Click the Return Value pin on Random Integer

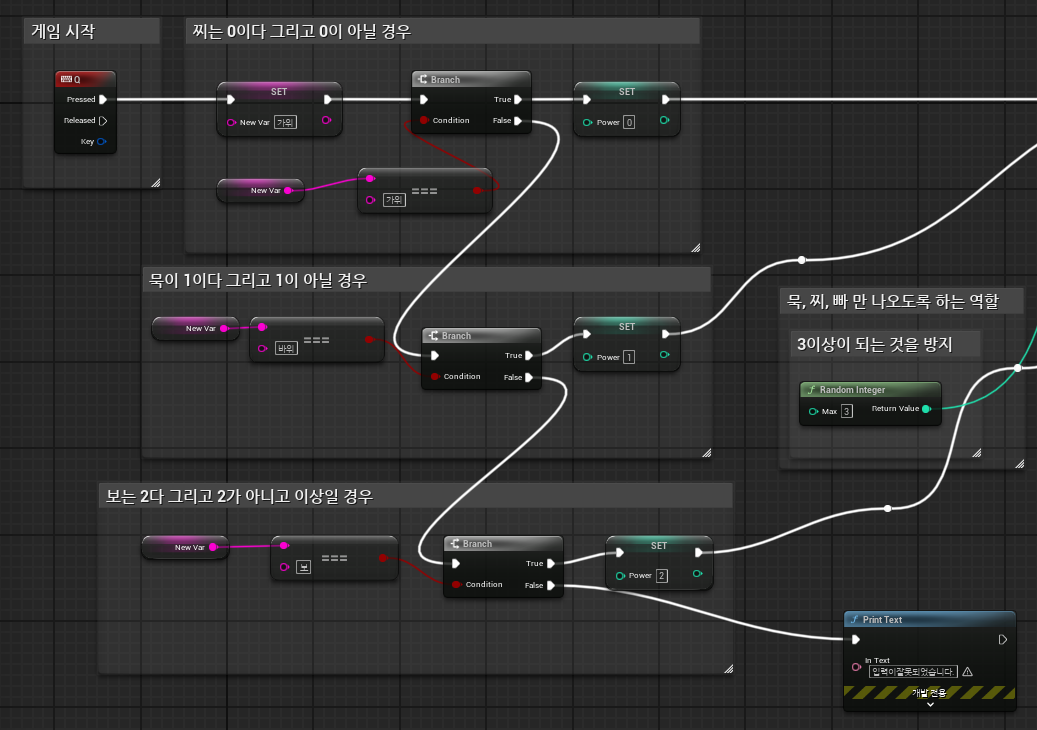[927, 409]
